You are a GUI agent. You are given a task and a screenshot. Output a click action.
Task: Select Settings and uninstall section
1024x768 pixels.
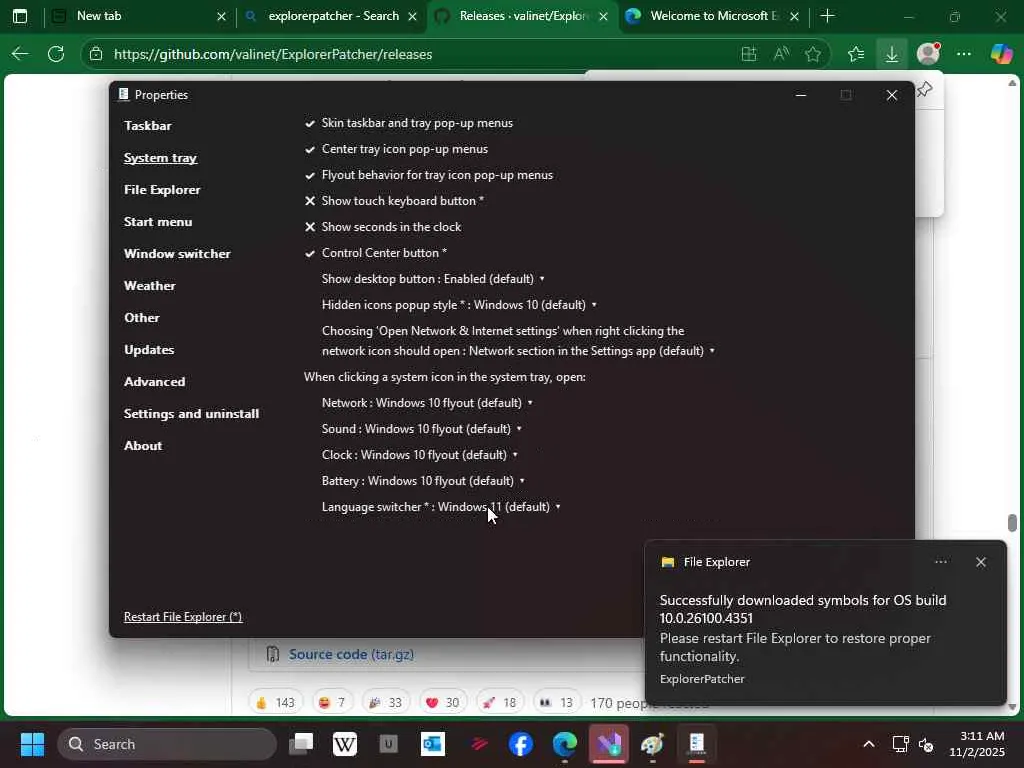[191, 413]
